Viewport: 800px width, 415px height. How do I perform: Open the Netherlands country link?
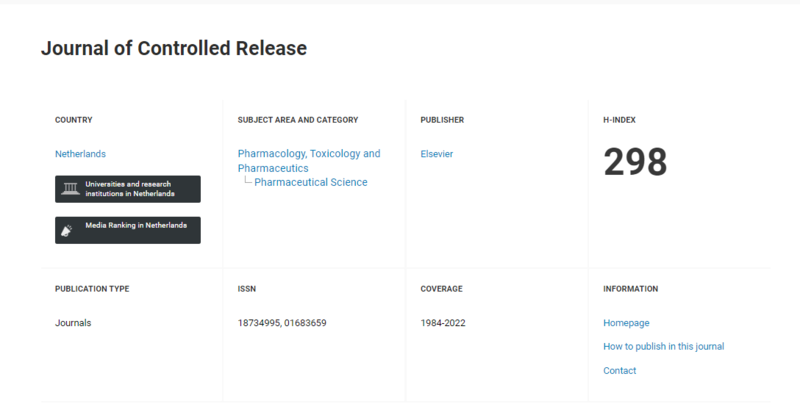pos(80,154)
